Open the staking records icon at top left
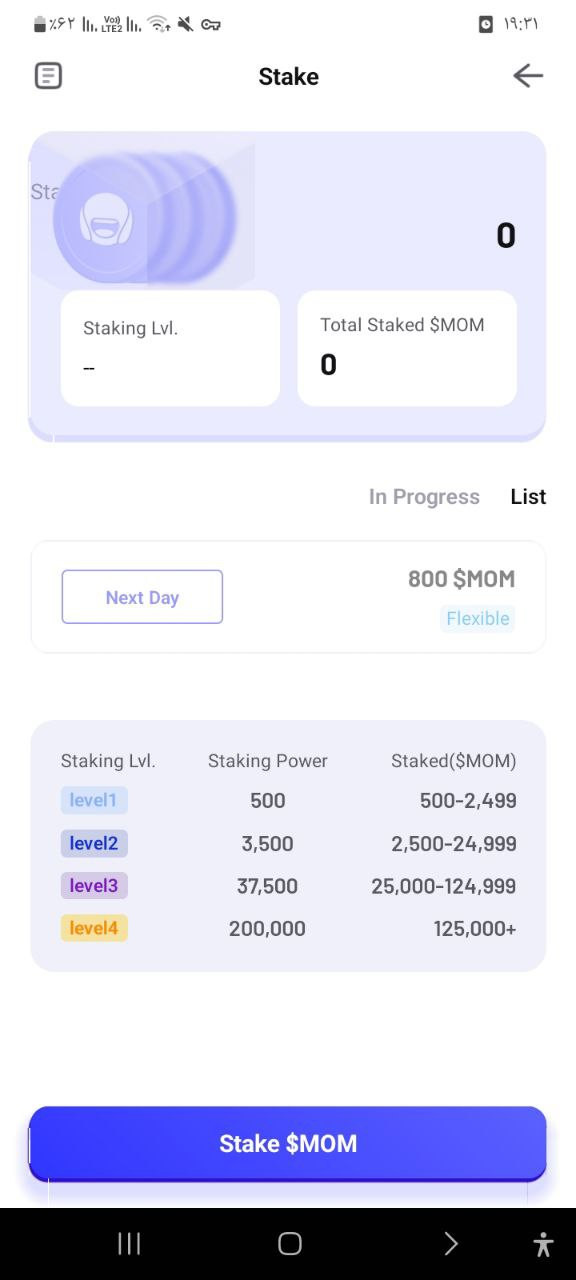The image size is (576, 1280). pyautogui.click(x=48, y=76)
